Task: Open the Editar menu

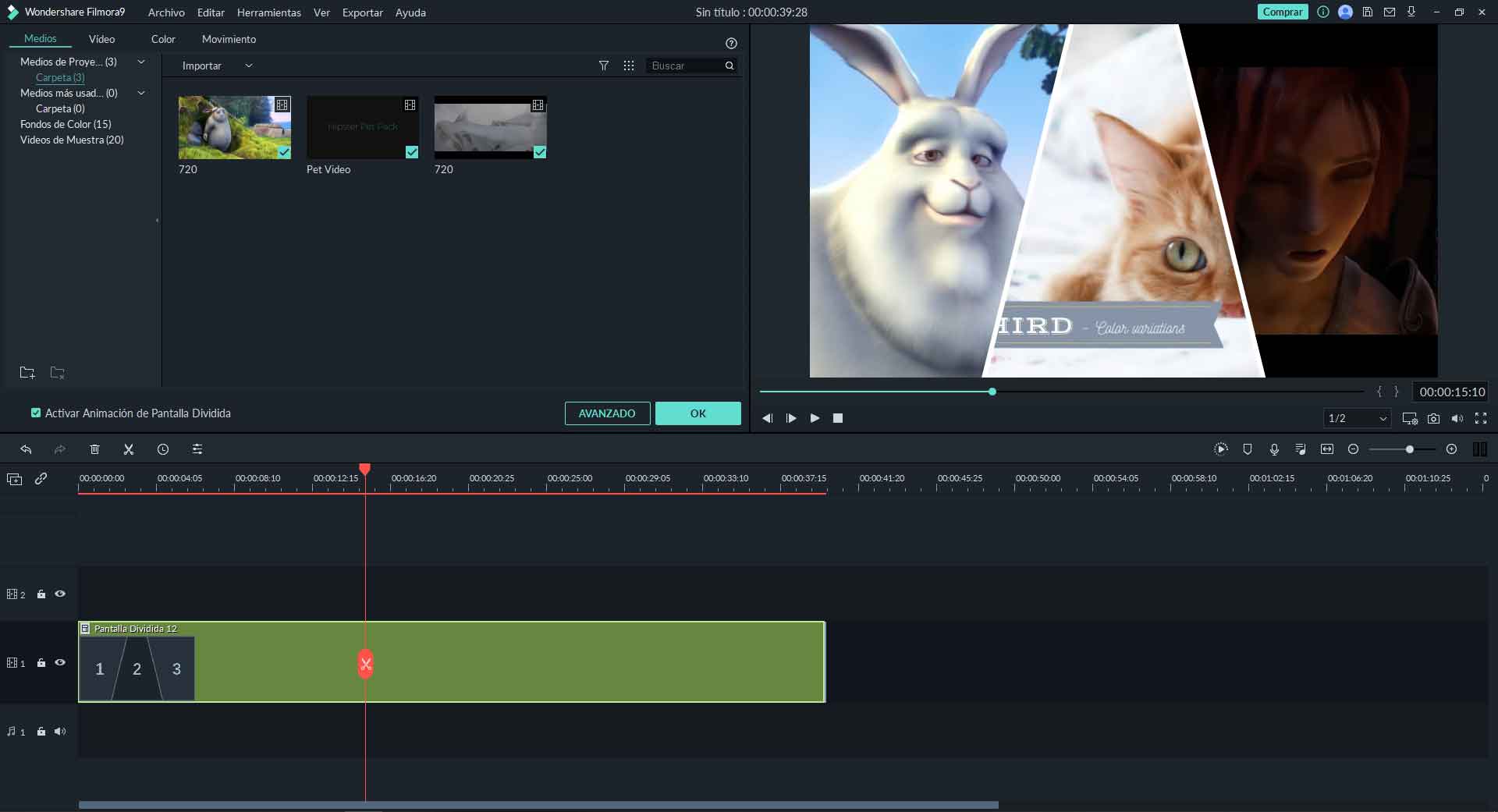Action: point(211,12)
